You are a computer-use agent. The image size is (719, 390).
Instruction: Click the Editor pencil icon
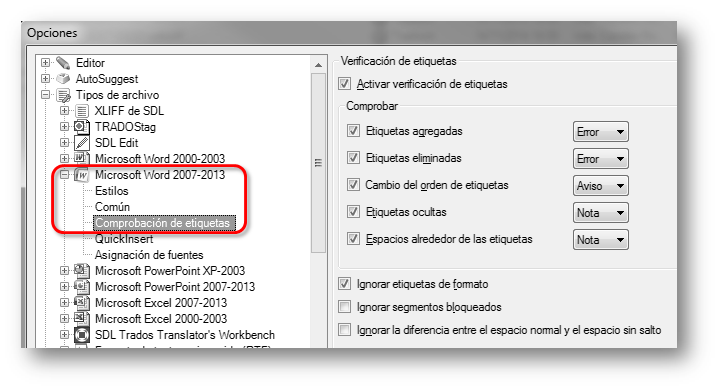pyautogui.click(x=63, y=63)
